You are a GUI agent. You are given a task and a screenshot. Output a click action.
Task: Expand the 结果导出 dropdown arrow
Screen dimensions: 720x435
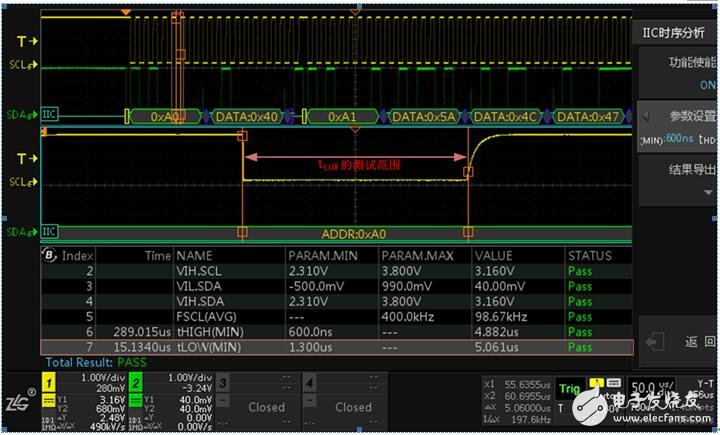(x=708, y=191)
